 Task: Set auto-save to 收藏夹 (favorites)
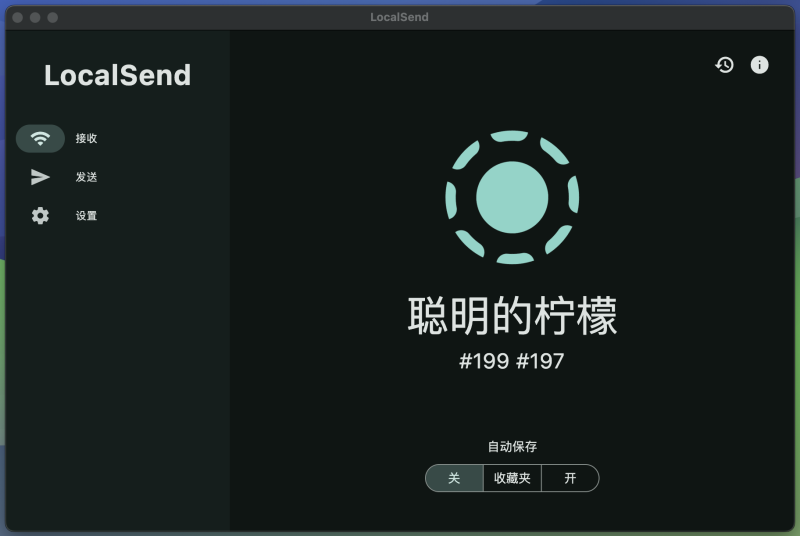click(x=512, y=478)
